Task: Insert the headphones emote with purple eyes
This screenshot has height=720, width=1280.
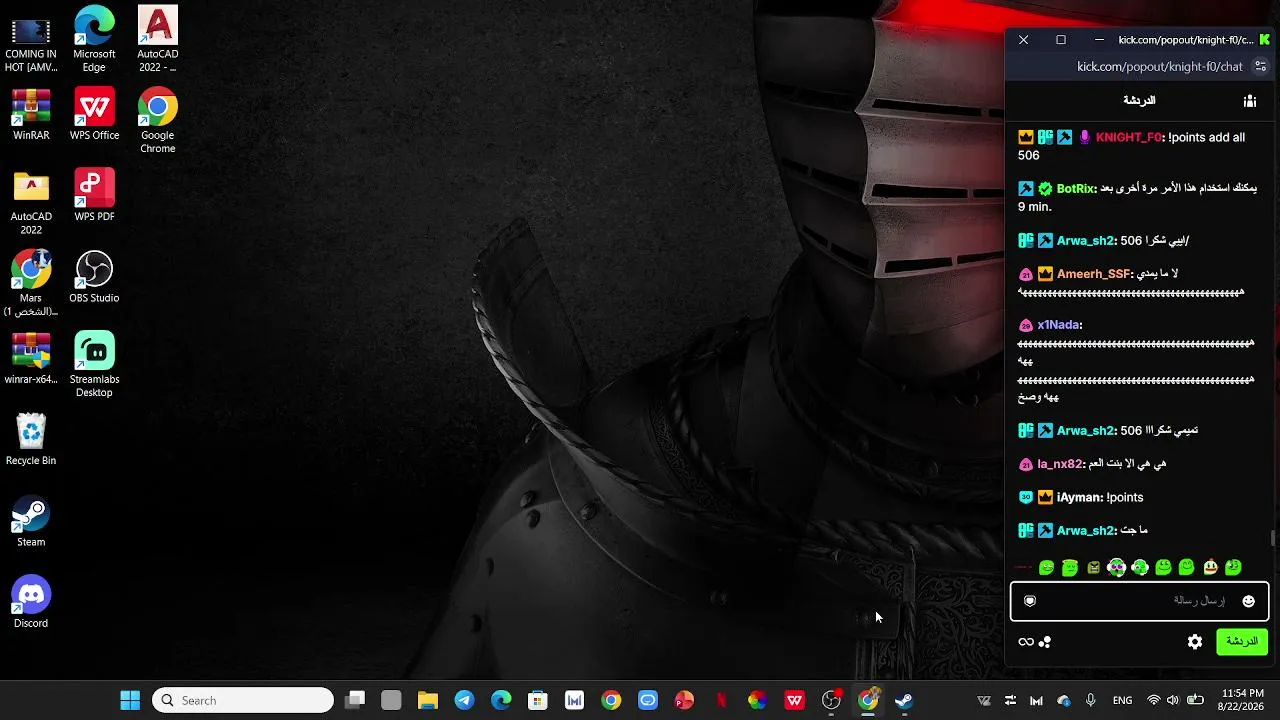Action: pyautogui.click(x=1117, y=567)
